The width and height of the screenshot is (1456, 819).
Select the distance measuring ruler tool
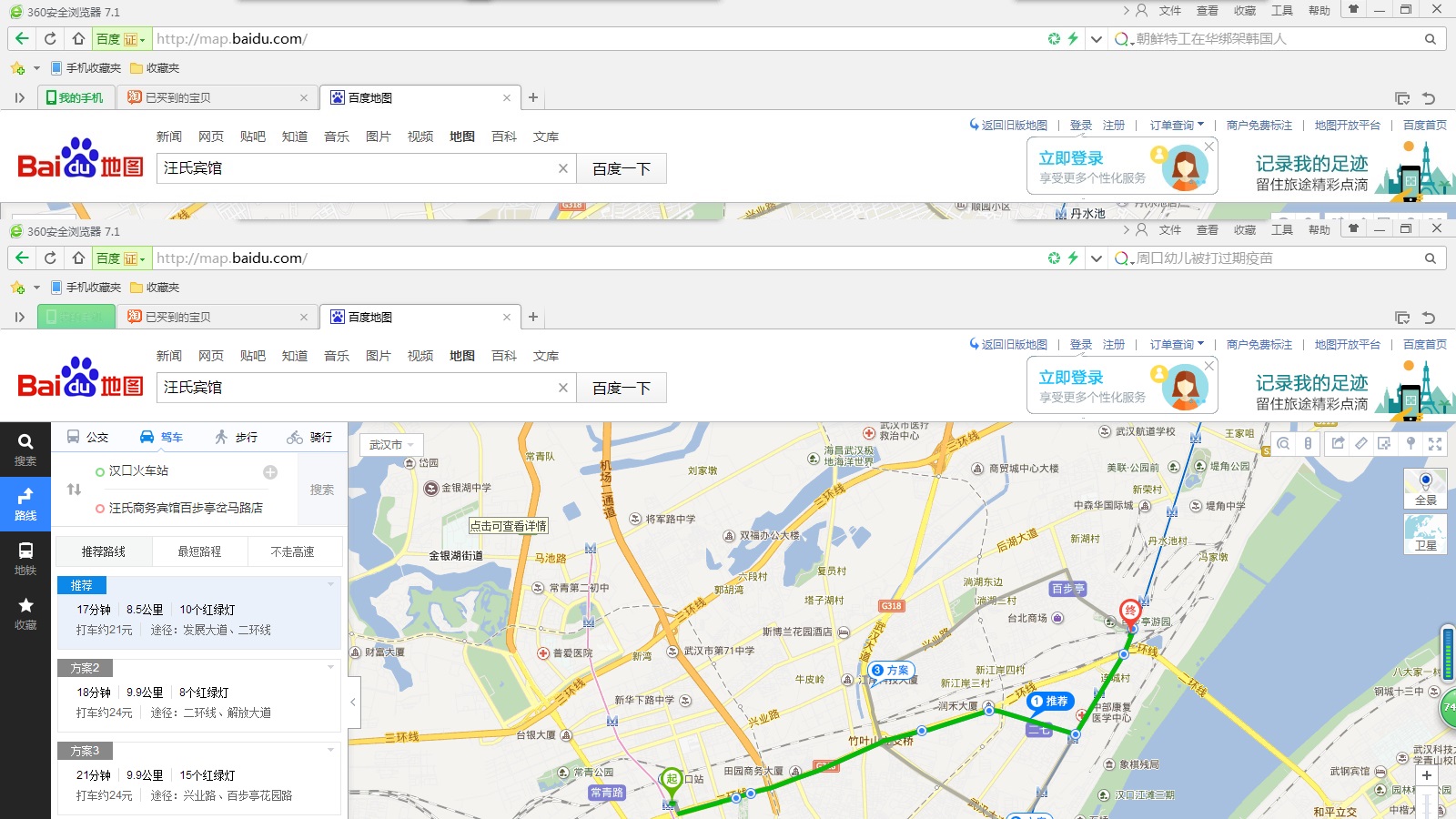1360,444
